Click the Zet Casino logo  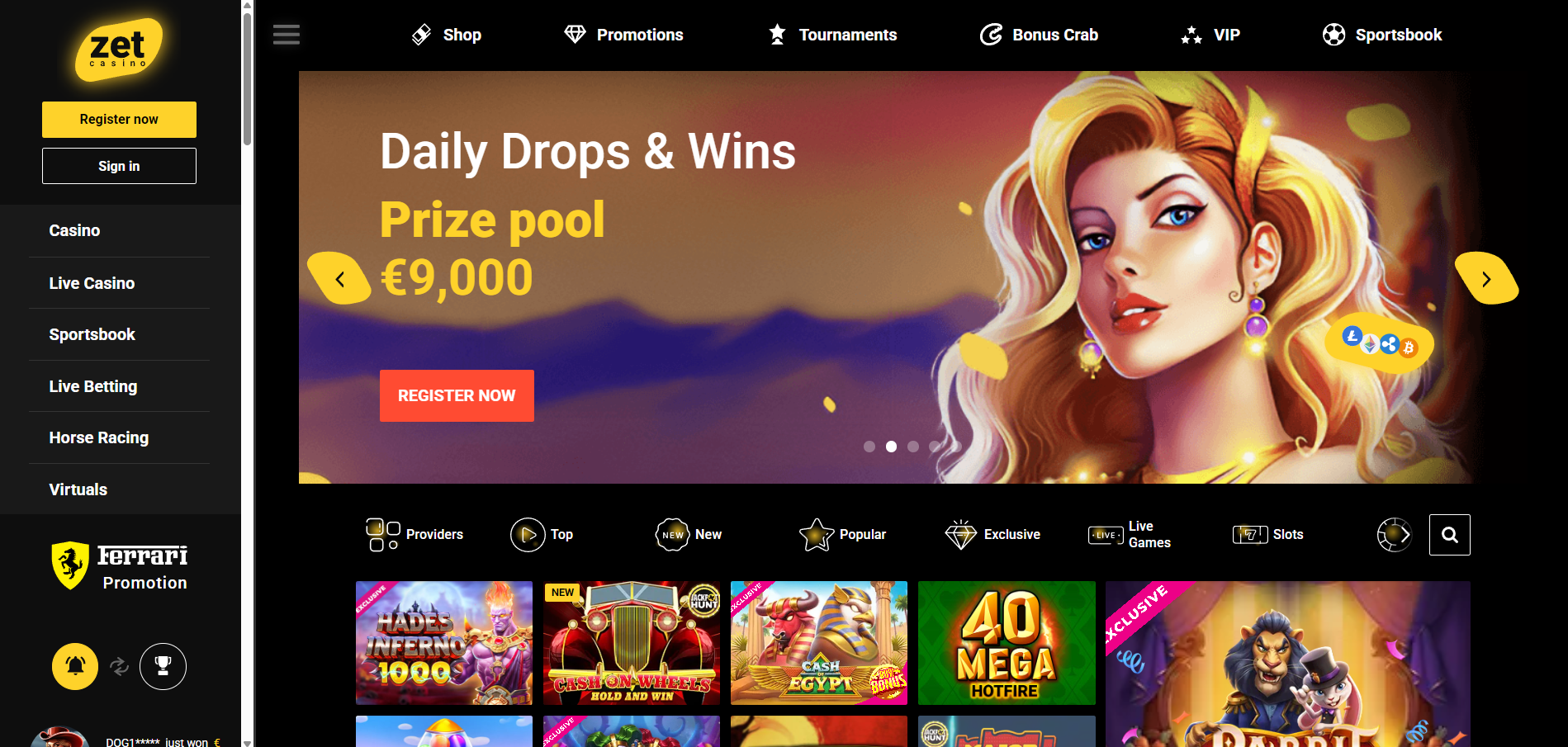[x=119, y=50]
